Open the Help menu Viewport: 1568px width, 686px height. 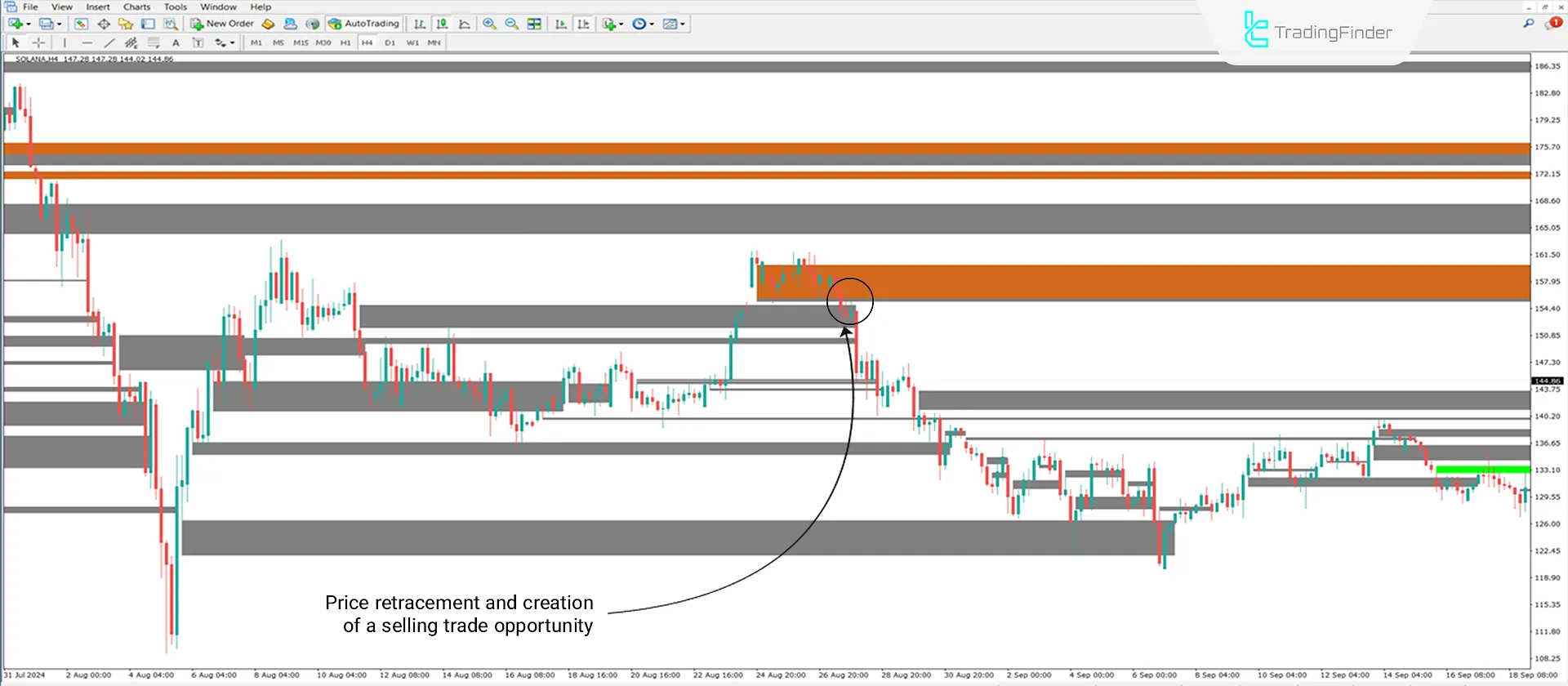(261, 7)
